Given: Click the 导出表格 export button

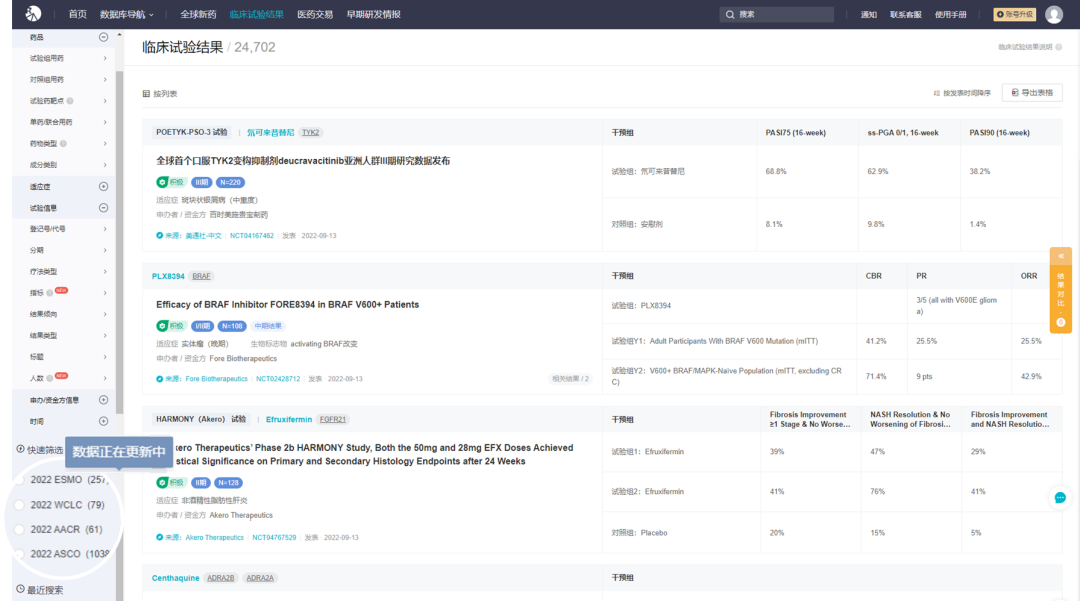Looking at the screenshot, I should pyautogui.click(x=1032, y=93).
